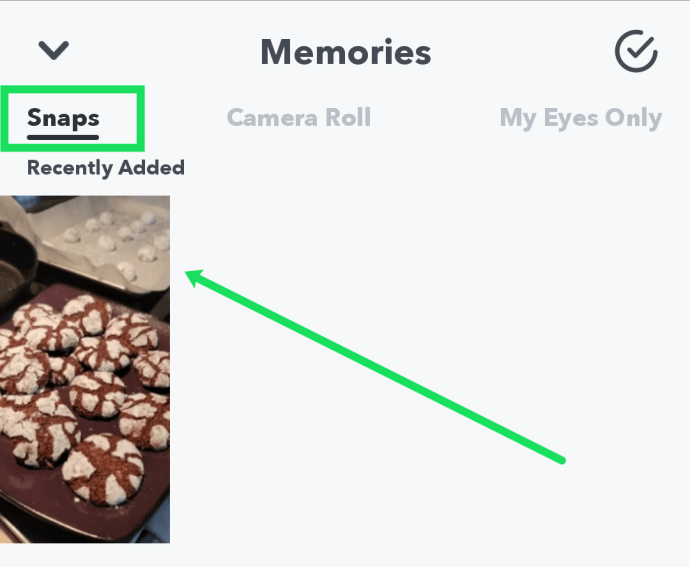Image resolution: width=690 pixels, height=567 pixels.
Task: Click the word Memories in the header
Action: tap(345, 52)
